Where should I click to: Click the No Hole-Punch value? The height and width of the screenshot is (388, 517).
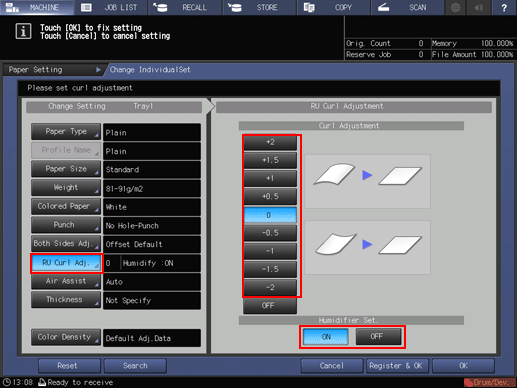click(152, 226)
